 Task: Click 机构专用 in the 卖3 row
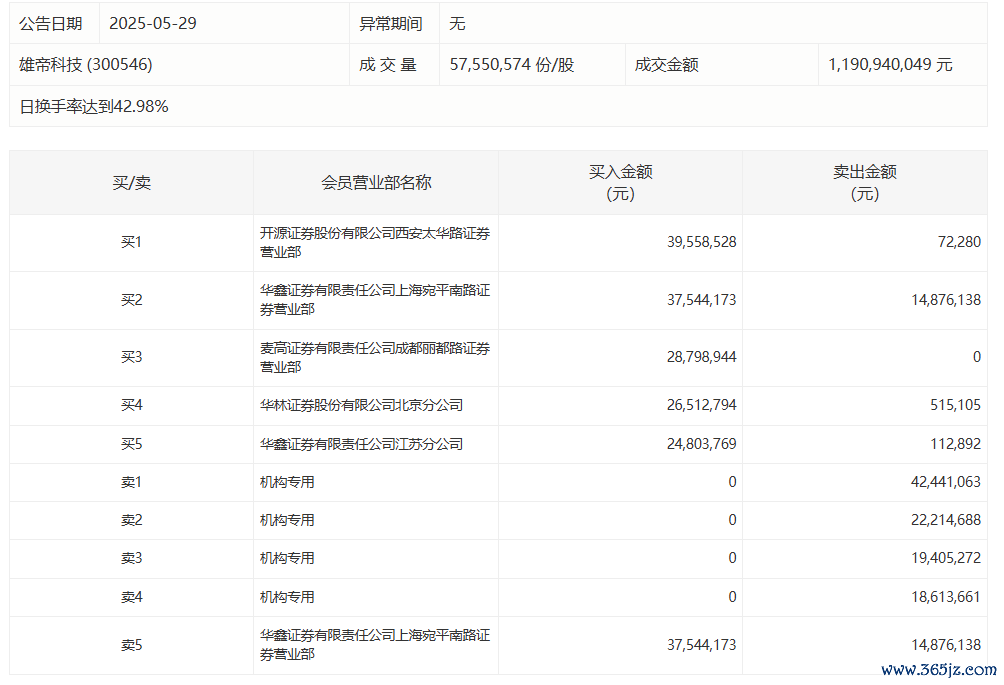tap(287, 558)
